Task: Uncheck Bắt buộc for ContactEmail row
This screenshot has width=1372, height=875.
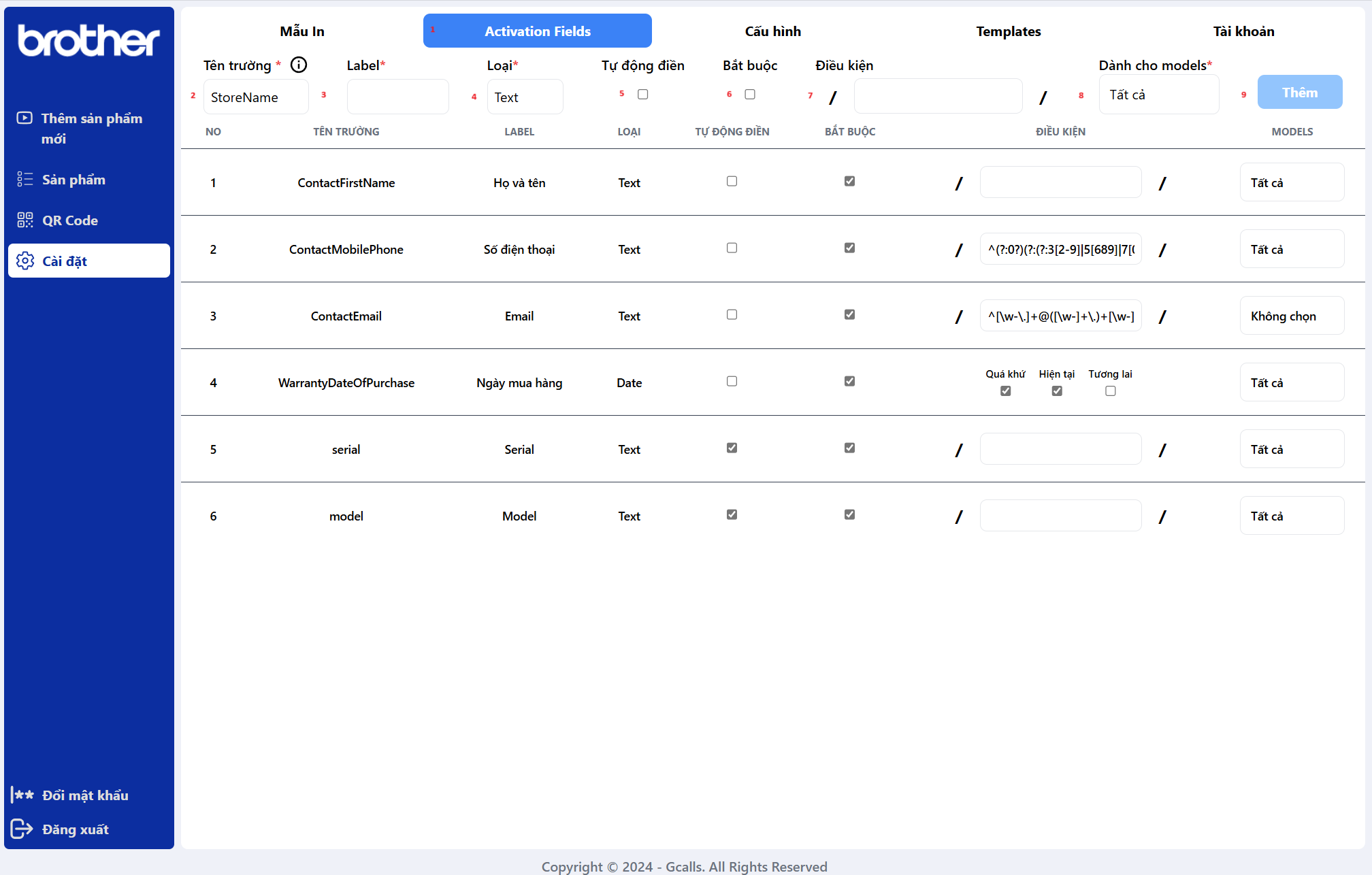Action: click(849, 315)
